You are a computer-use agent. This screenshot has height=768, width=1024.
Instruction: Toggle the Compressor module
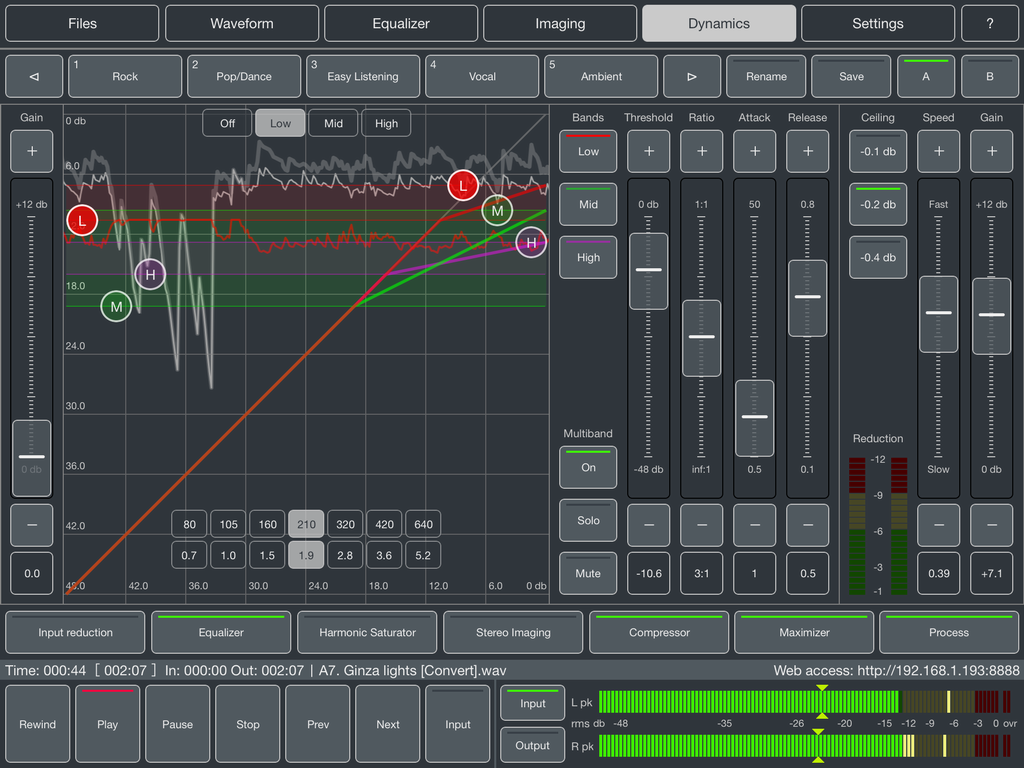coord(659,632)
